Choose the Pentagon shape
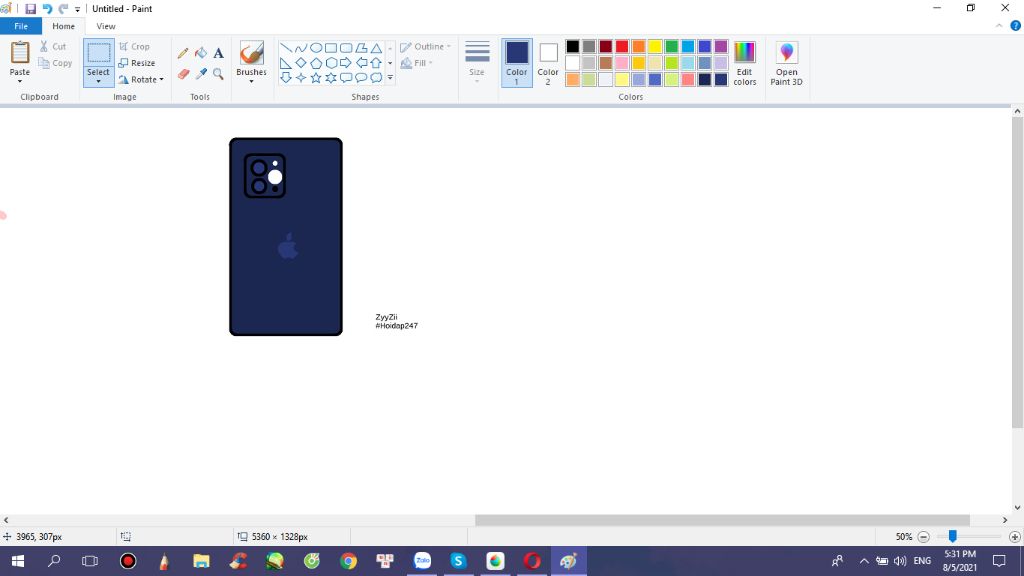1024x576 pixels. 315,63
